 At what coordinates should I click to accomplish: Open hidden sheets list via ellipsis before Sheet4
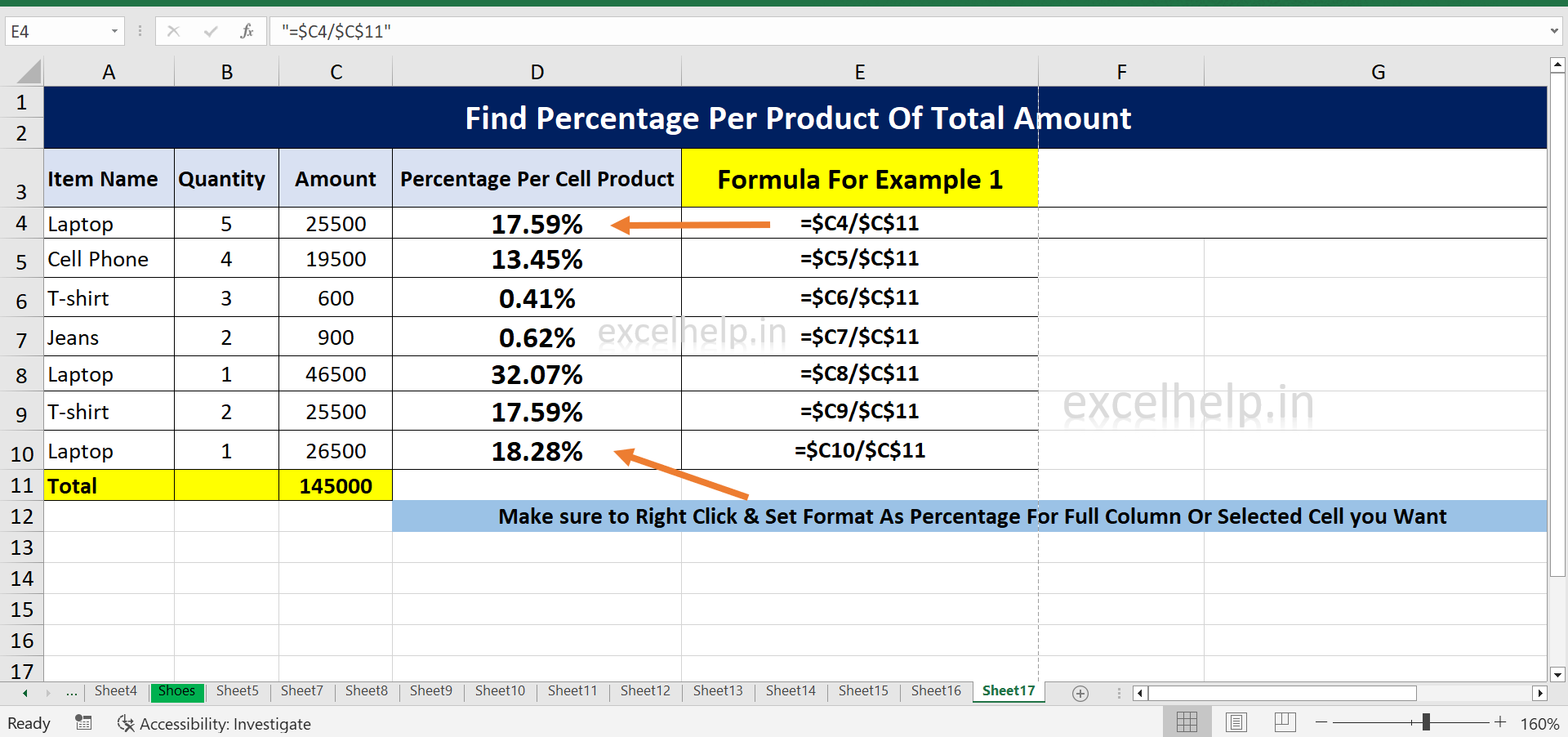click(71, 691)
